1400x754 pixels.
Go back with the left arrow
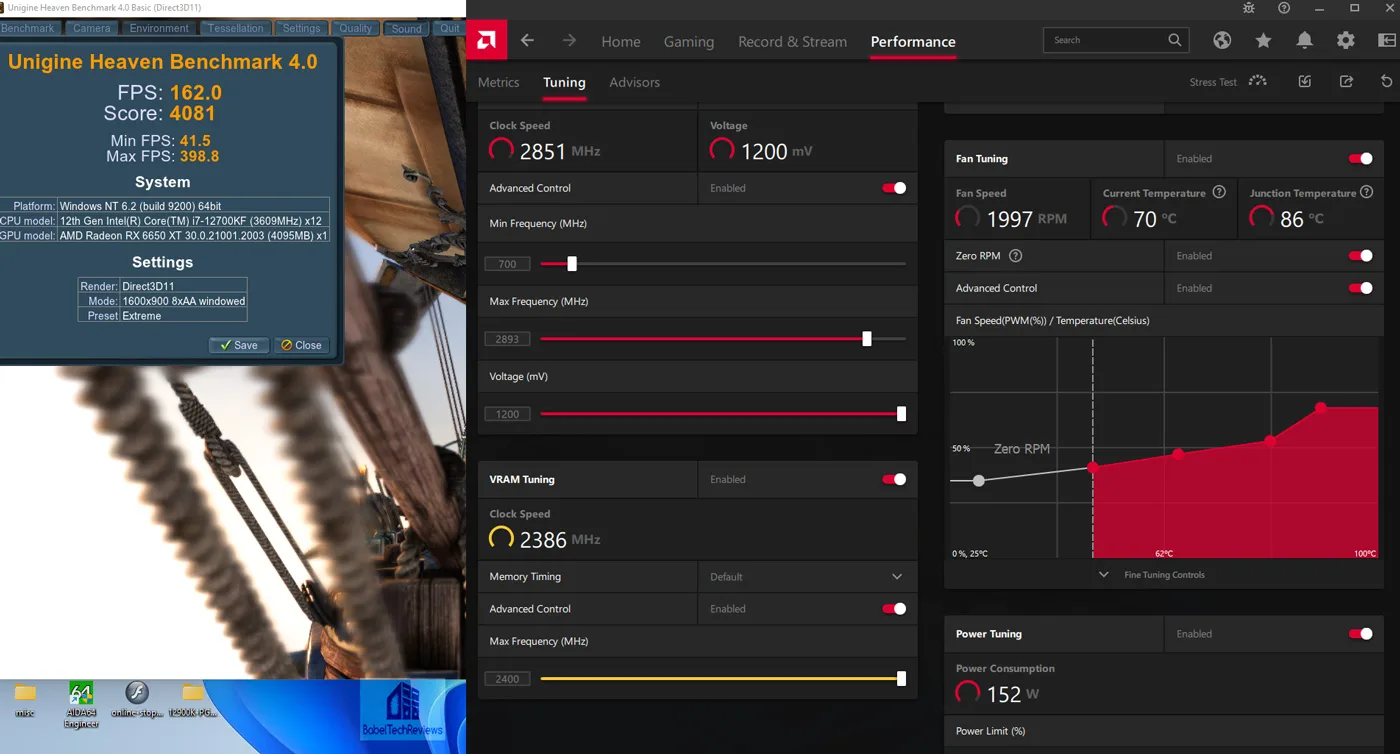pyautogui.click(x=527, y=41)
